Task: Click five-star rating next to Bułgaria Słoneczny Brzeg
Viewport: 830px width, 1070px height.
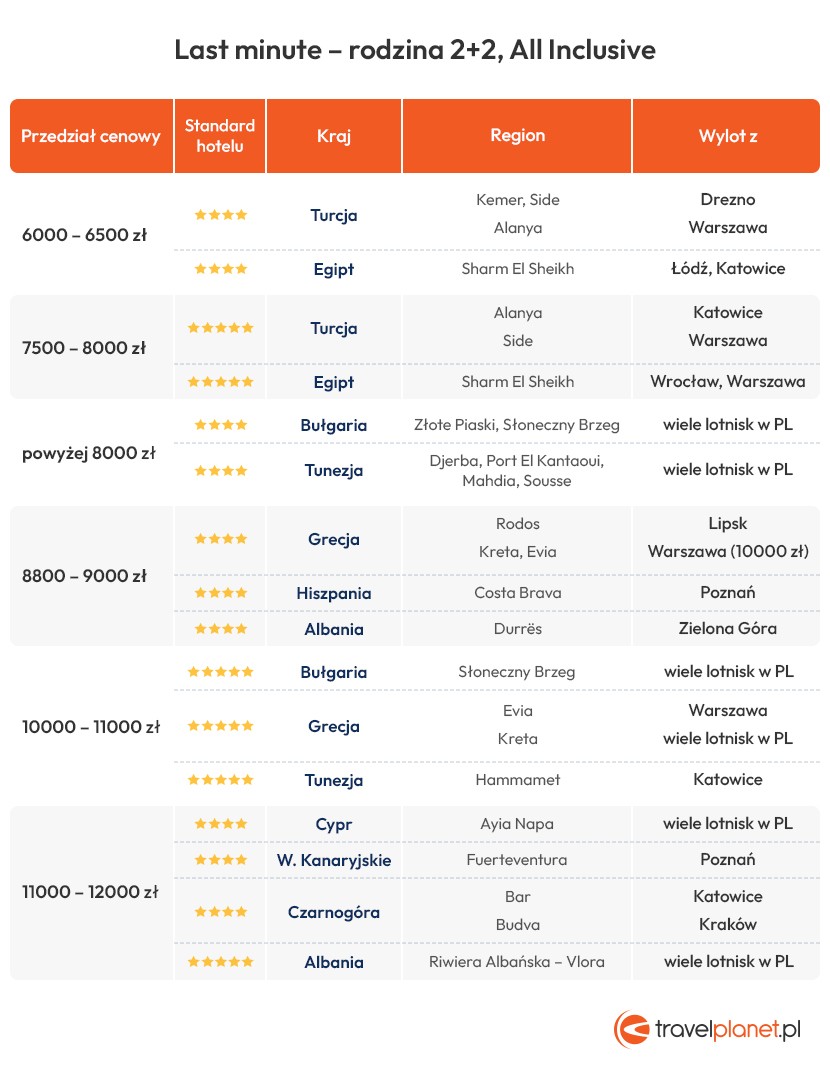Action: click(220, 672)
